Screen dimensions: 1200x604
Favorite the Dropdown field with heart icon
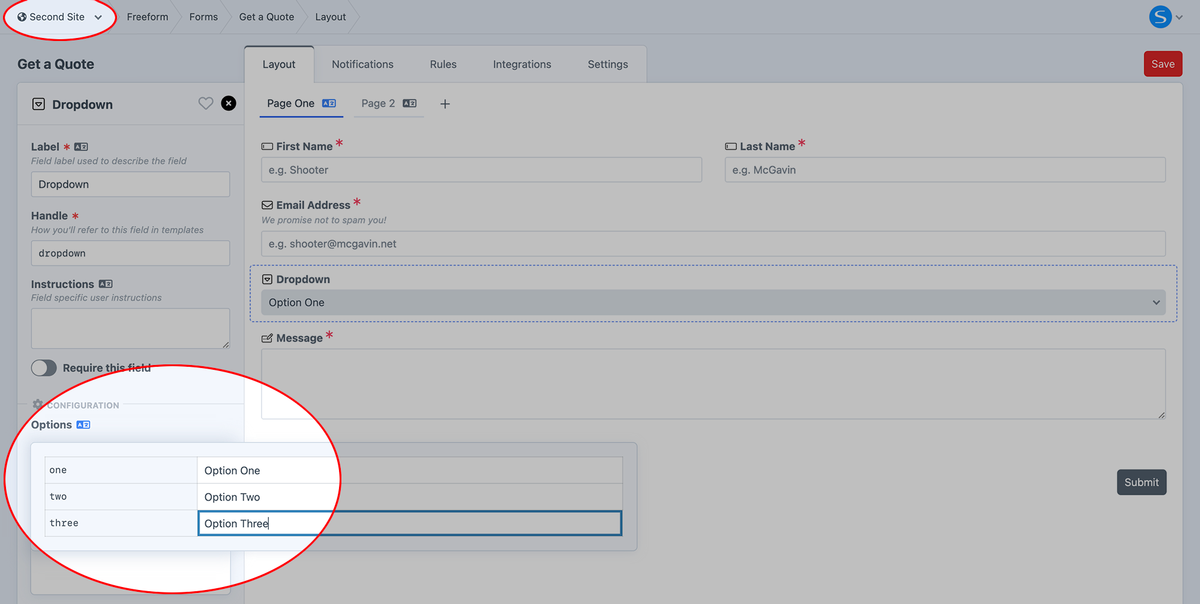click(x=206, y=103)
